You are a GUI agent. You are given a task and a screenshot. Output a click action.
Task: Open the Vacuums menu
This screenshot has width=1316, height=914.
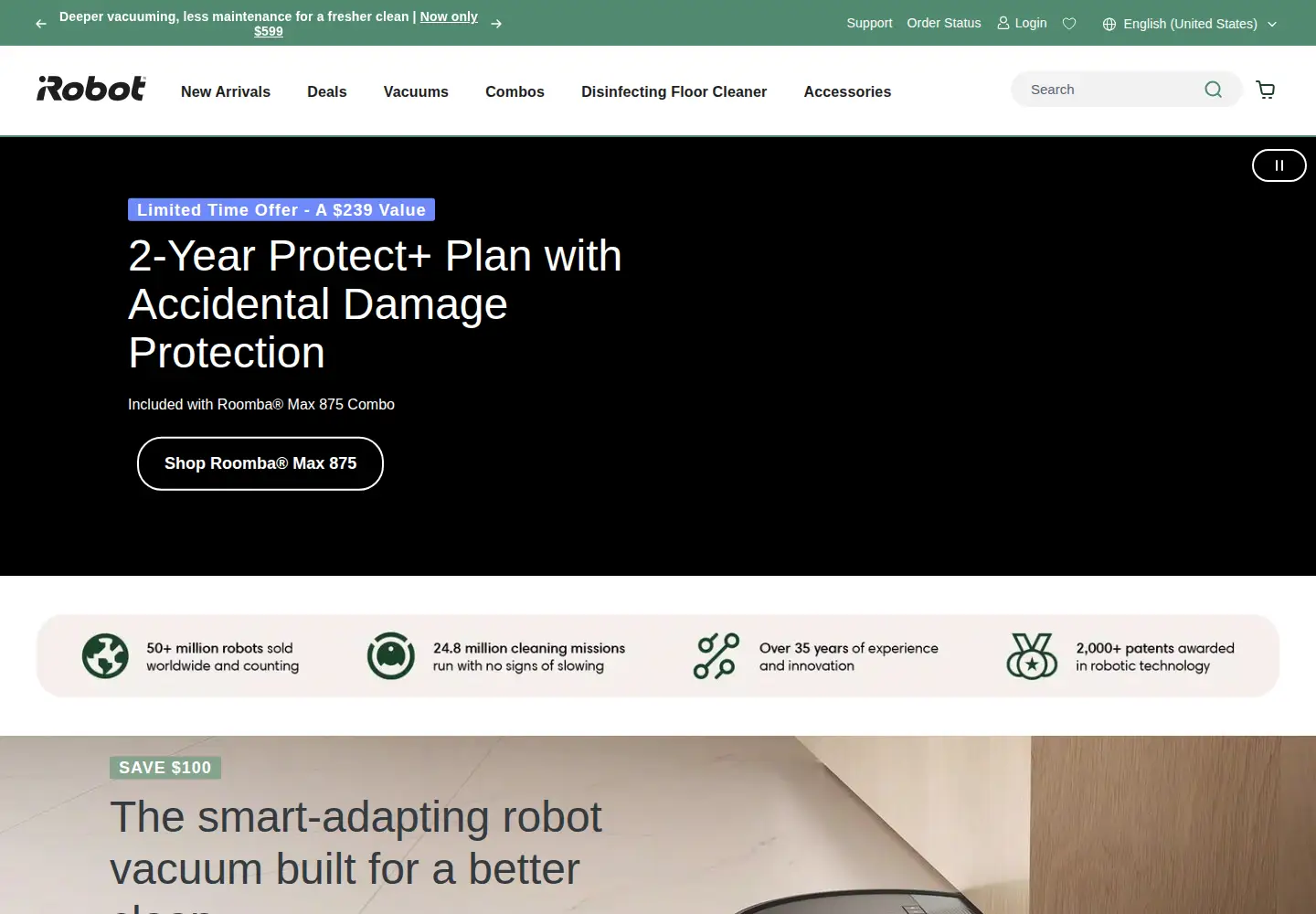click(x=416, y=91)
